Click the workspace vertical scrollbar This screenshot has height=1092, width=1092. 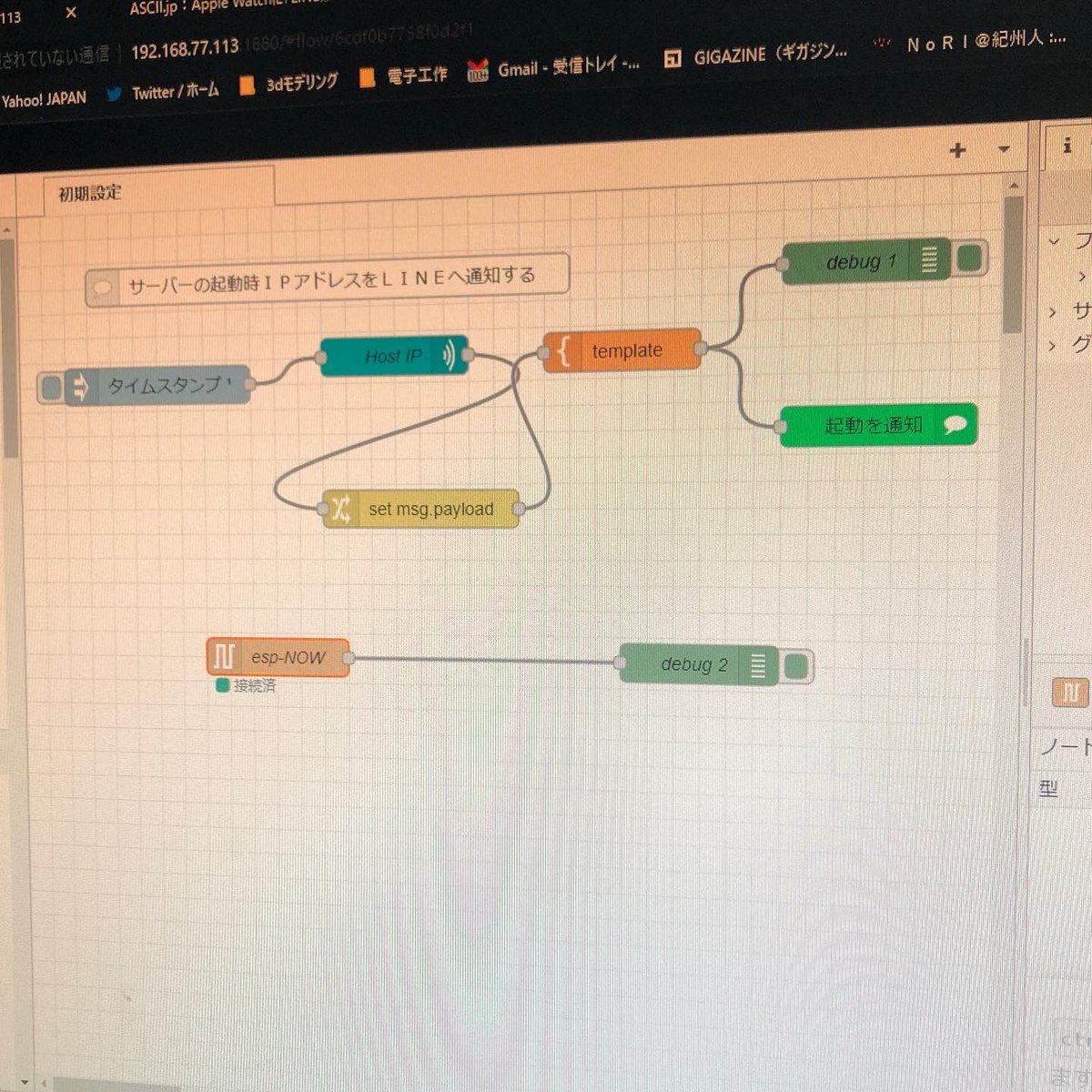tap(1015, 266)
